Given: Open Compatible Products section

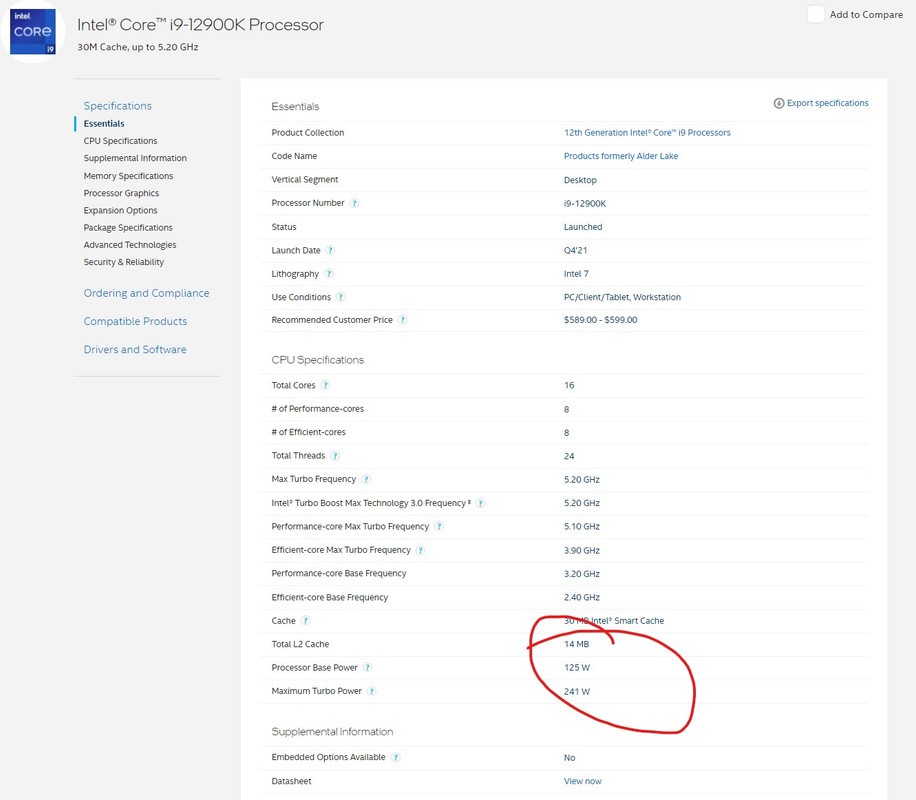Looking at the screenshot, I should point(135,321).
